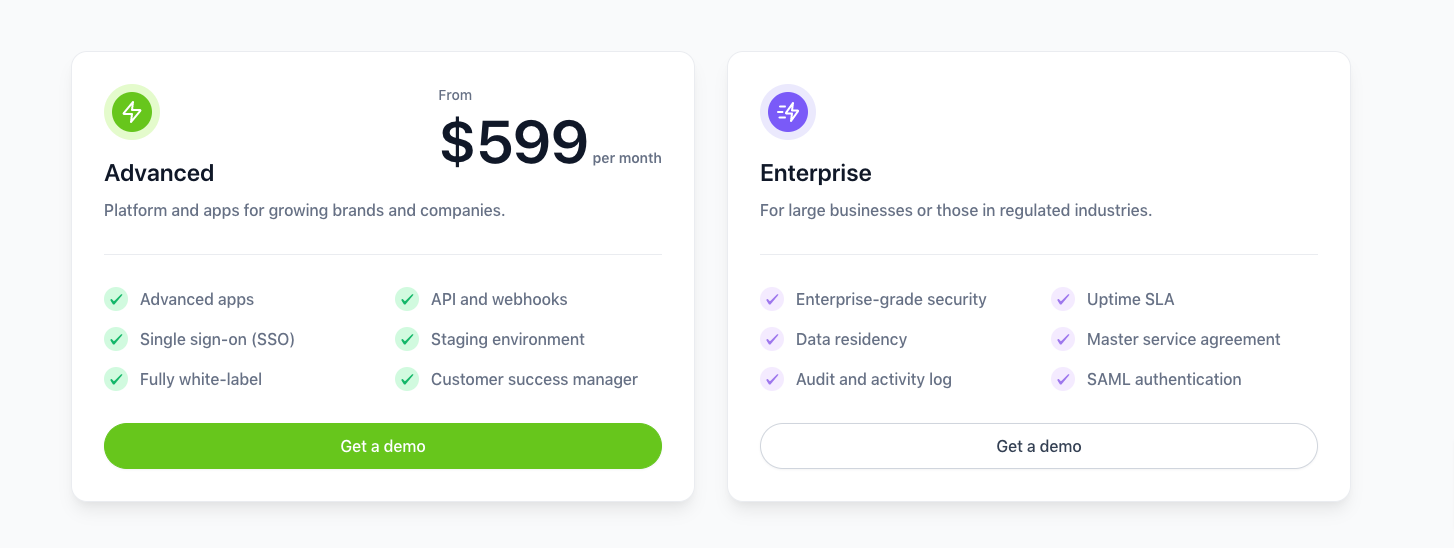Click the checkmark next to API and webhooks
Screen dimensions: 1454x548
point(407,299)
